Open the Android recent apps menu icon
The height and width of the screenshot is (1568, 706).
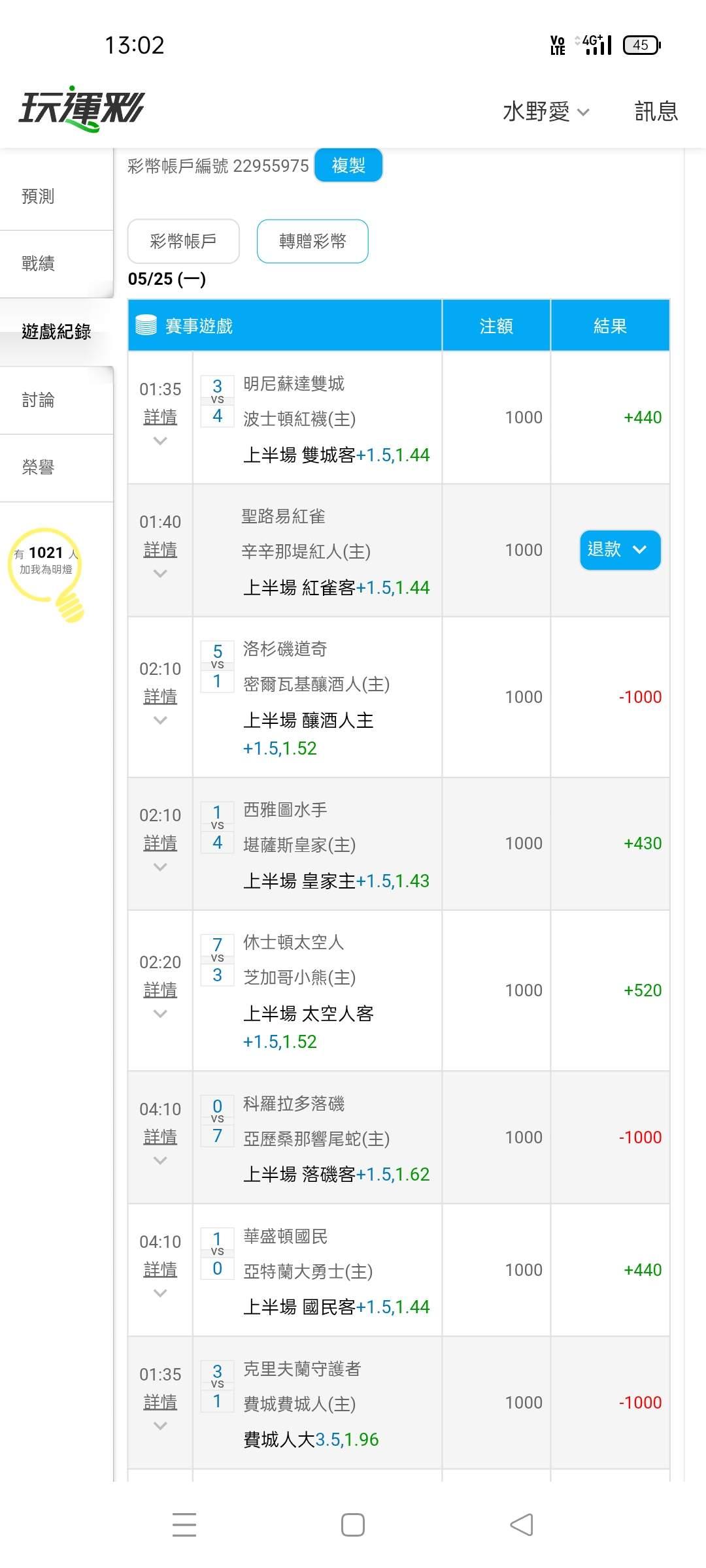184,1525
